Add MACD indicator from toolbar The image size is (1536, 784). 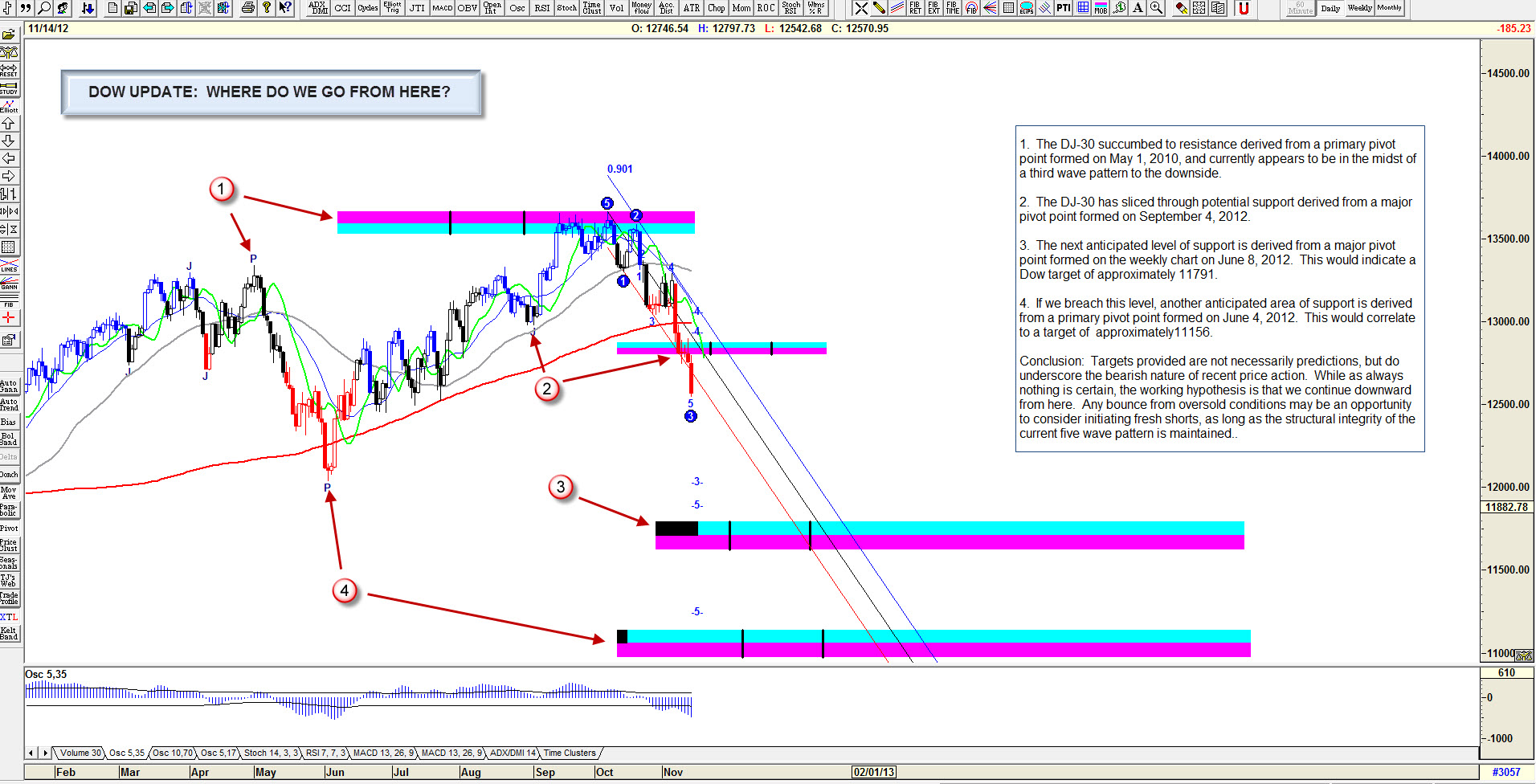coord(442,8)
